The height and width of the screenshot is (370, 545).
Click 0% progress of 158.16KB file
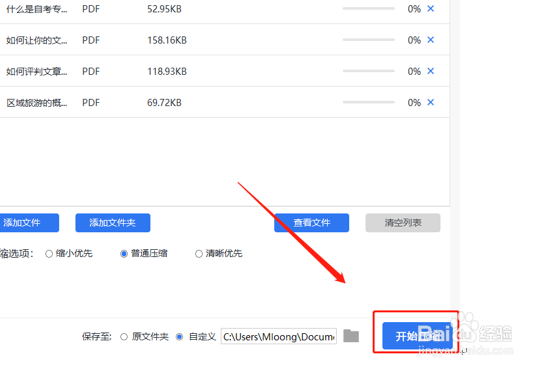[414, 40]
